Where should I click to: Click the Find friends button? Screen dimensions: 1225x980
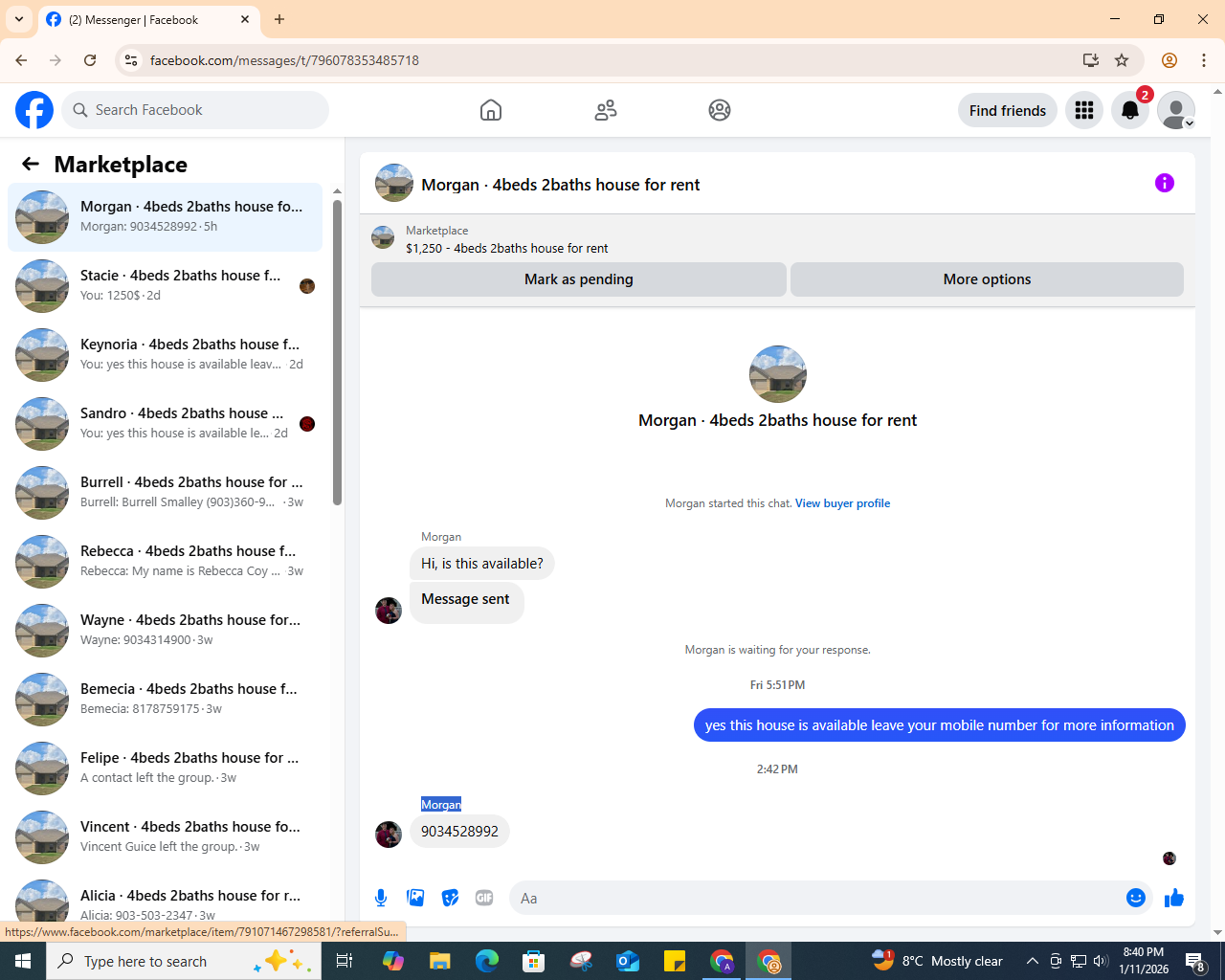click(x=1008, y=110)
